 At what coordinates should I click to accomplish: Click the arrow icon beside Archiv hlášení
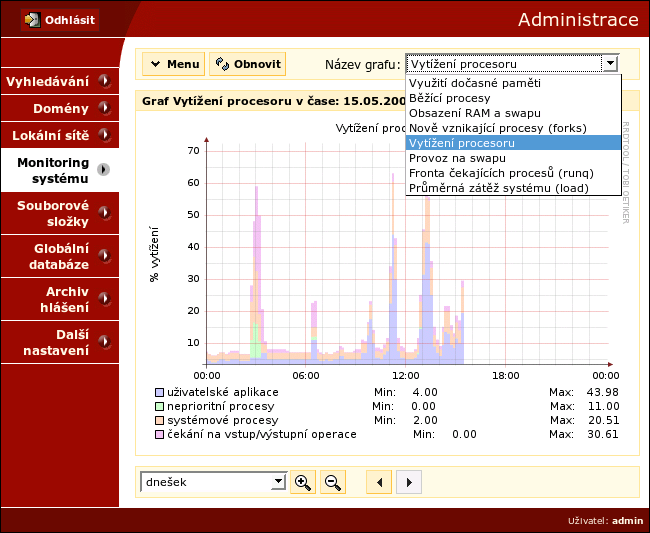click(104, 298)
